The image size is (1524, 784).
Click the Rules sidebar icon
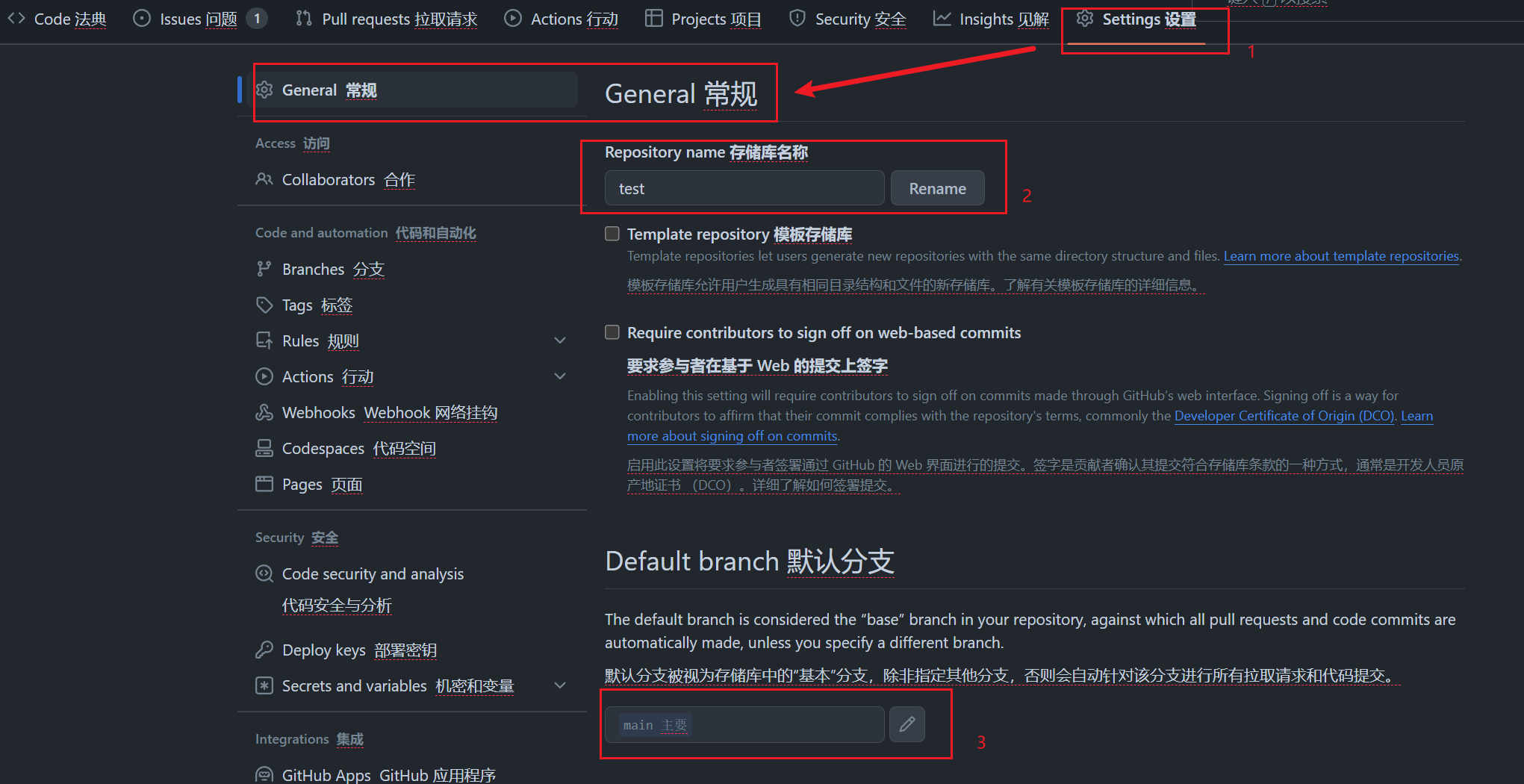tap(264, 340)
